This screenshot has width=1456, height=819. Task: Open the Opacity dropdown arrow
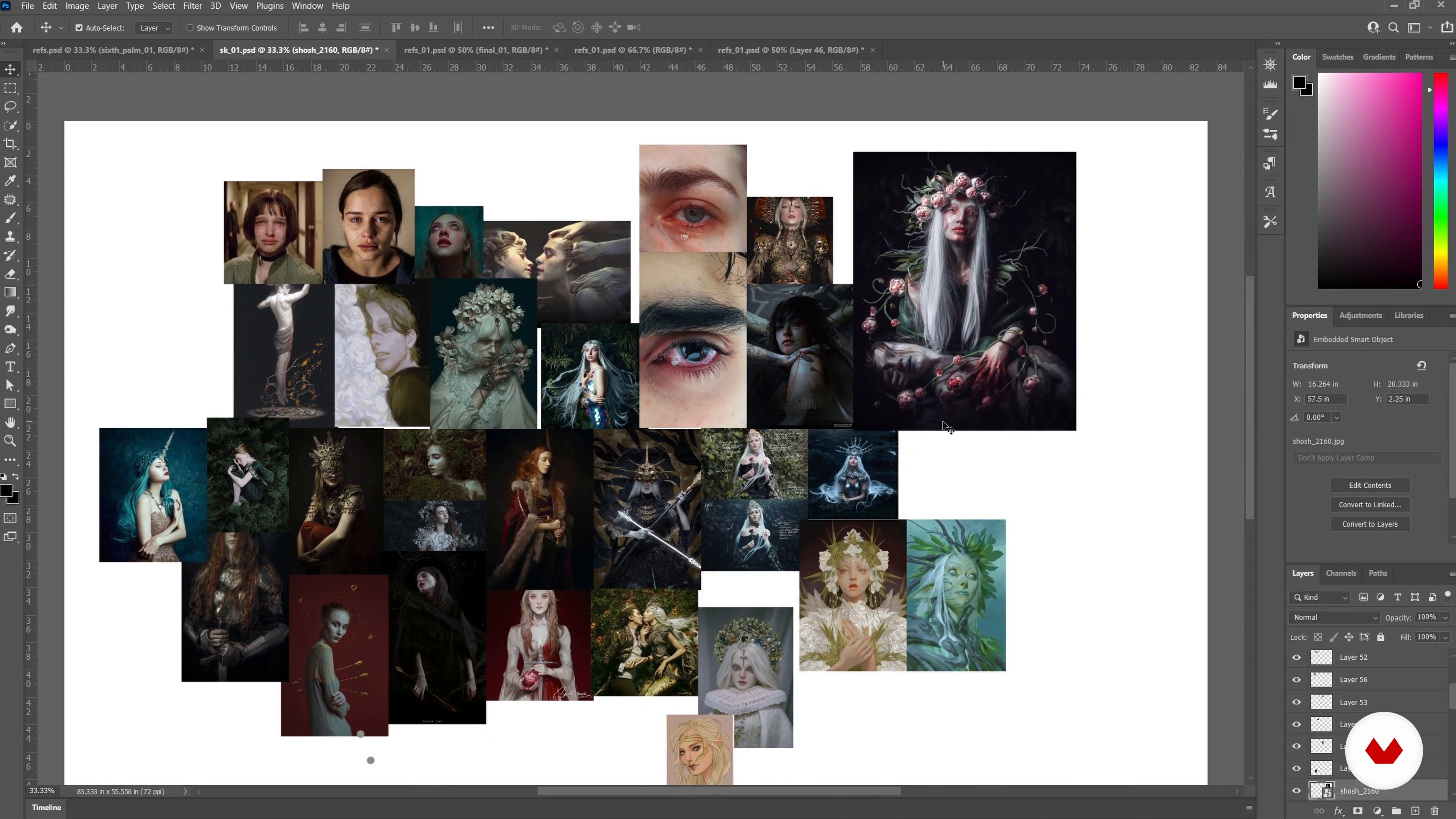click(x=1446, y=617)
